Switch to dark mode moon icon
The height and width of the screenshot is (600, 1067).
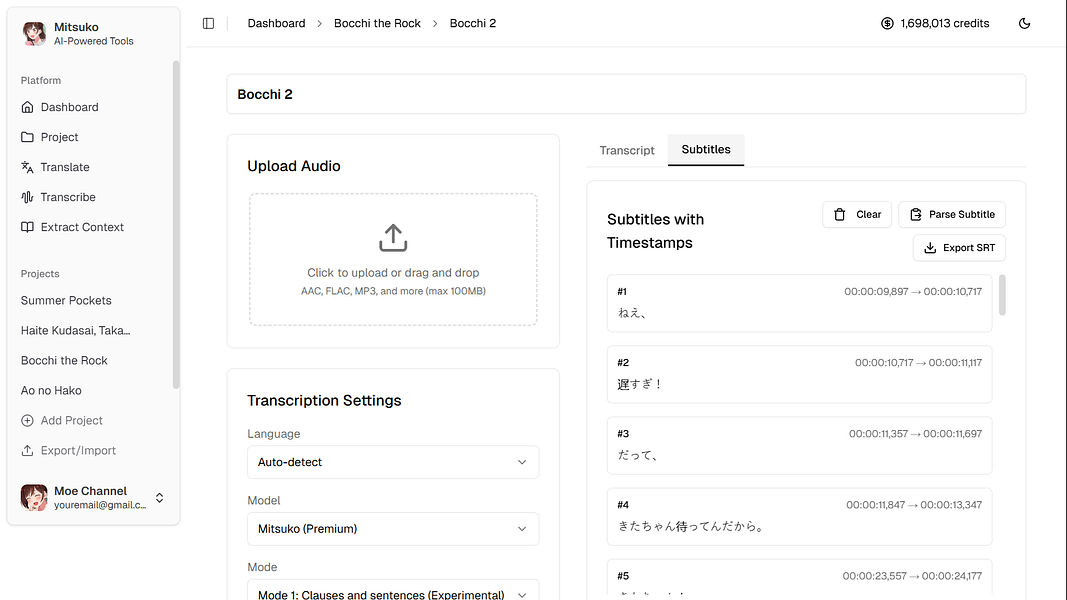(1024, 23)
